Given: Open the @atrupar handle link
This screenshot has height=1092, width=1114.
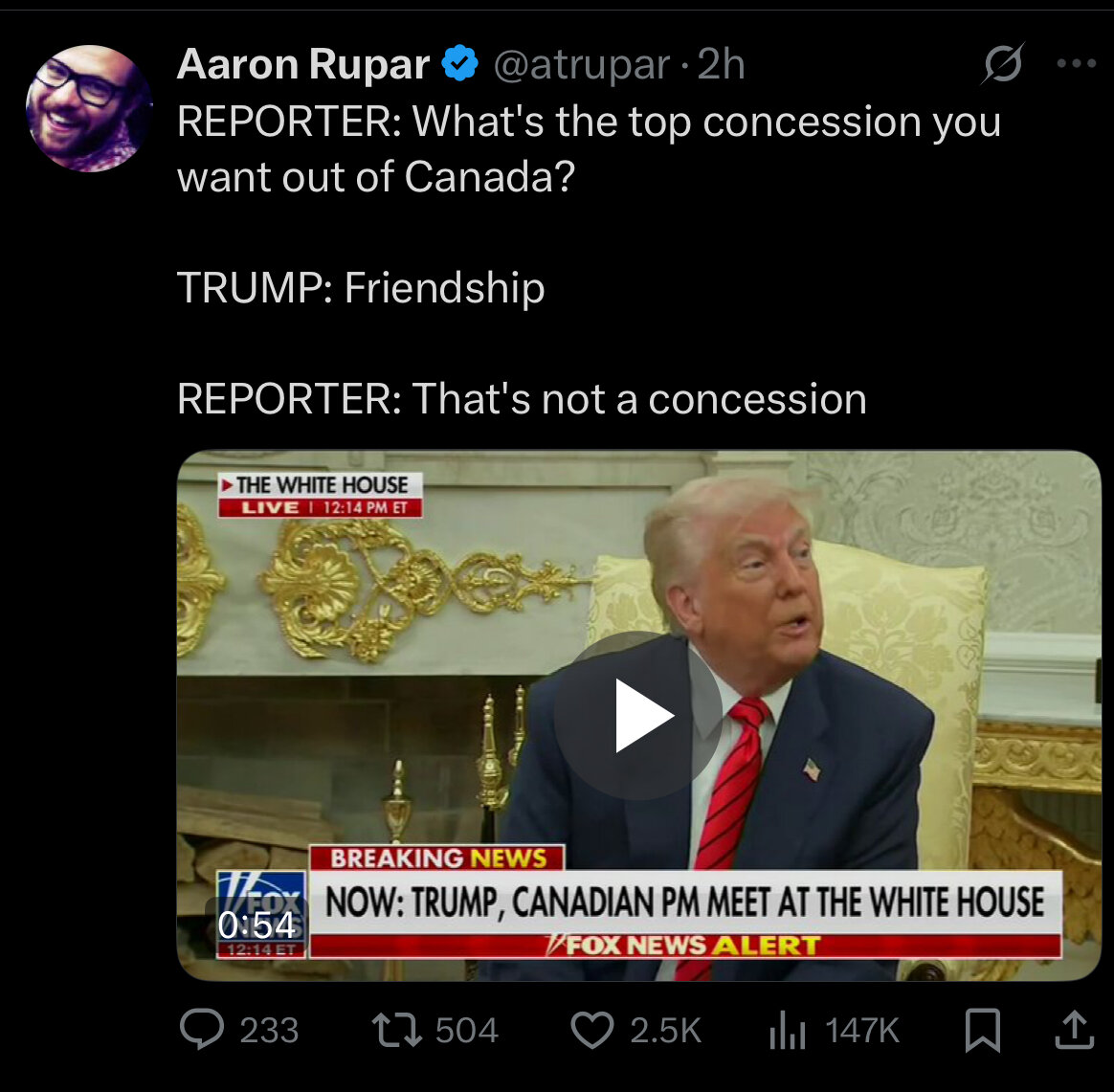Looking at the screenshot, I should (581, 65).
